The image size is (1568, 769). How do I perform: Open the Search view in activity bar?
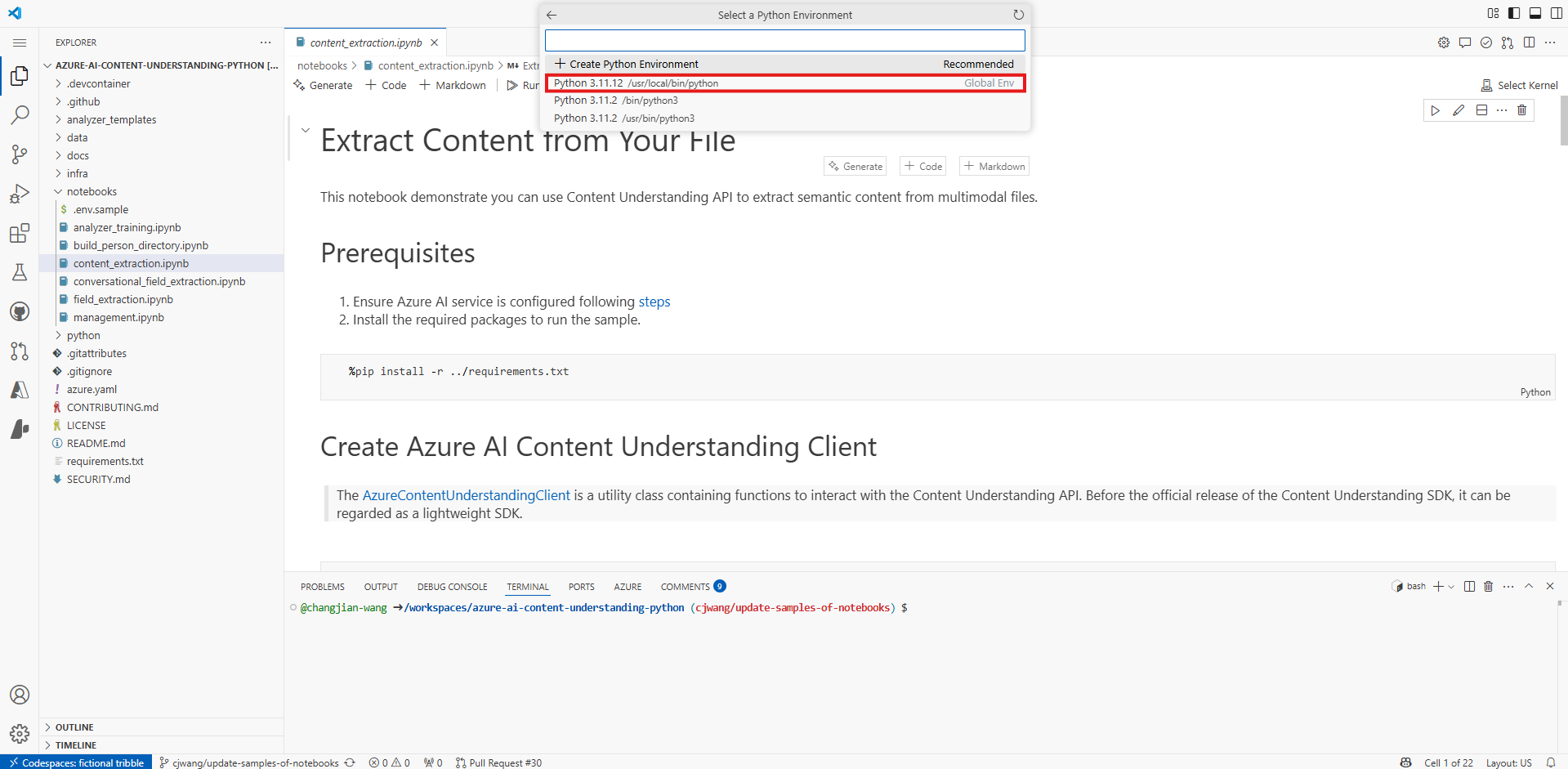tap(20, 115)
